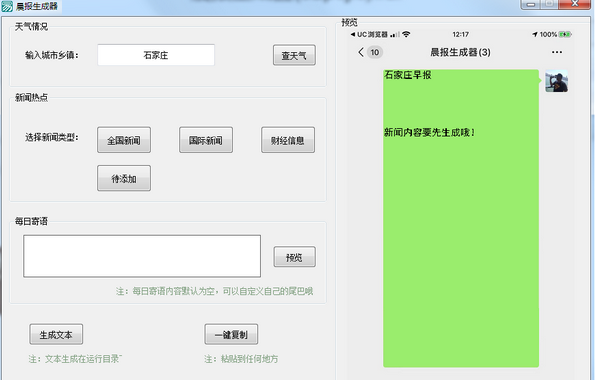Click the 新闻内容要先生成哦 message text
The height and width of the screenshot is (380, 595).
[429, 132]
